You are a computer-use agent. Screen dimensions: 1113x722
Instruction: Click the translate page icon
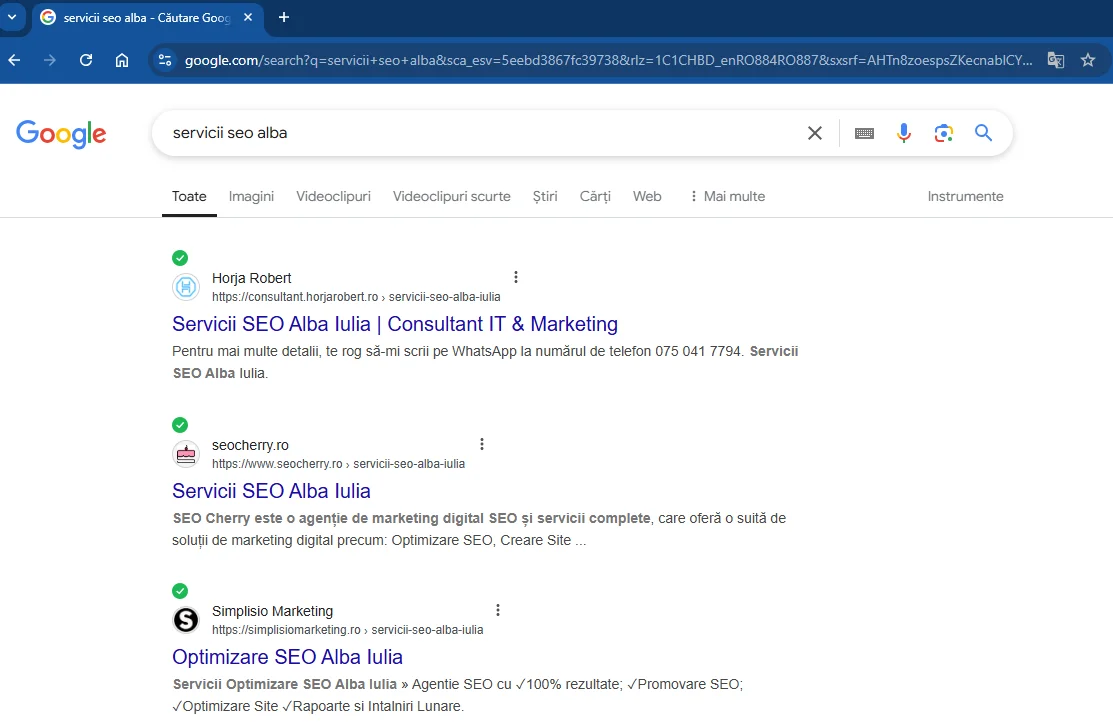click(1055, 60)
